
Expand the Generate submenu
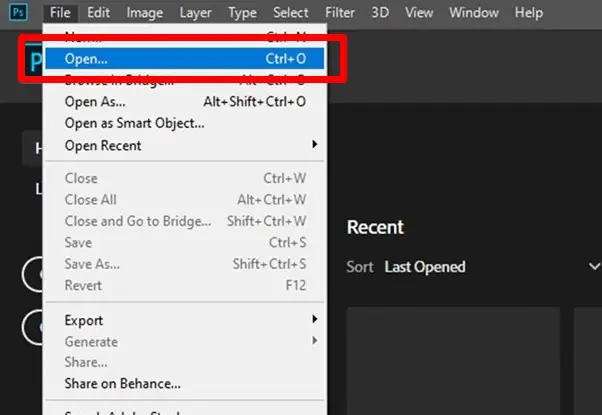[185, 342]
